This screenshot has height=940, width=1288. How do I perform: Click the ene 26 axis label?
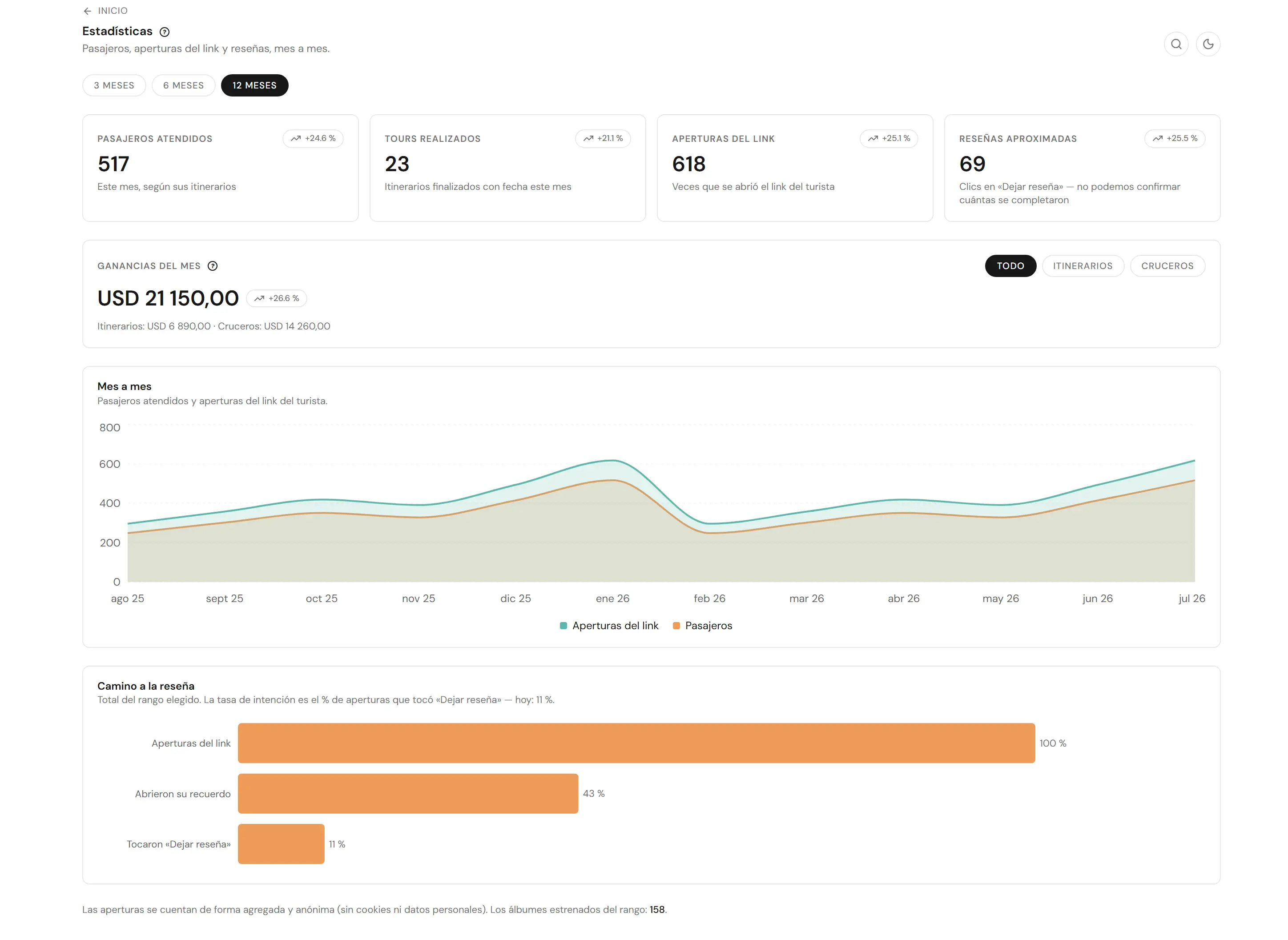(612, 598)
